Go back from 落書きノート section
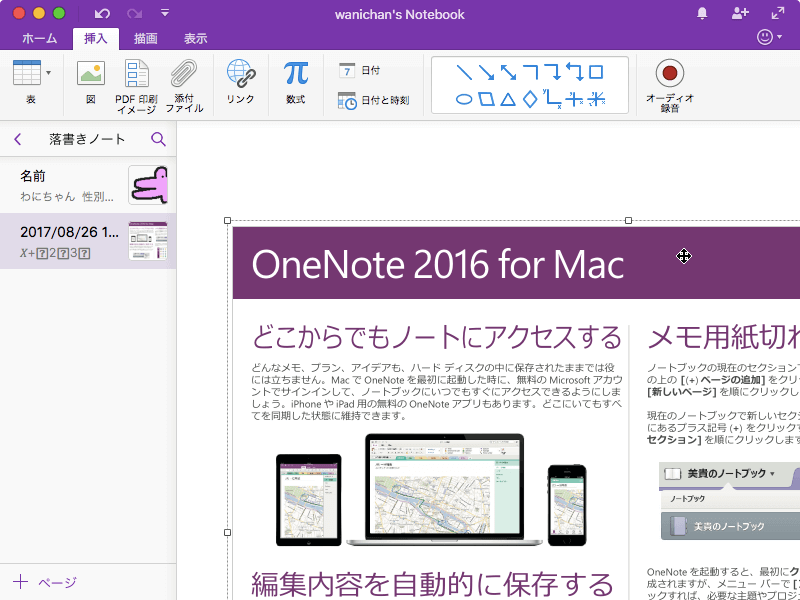Viewport: 800px width, 600px height. pyautogui.click(x=18, y=139)
